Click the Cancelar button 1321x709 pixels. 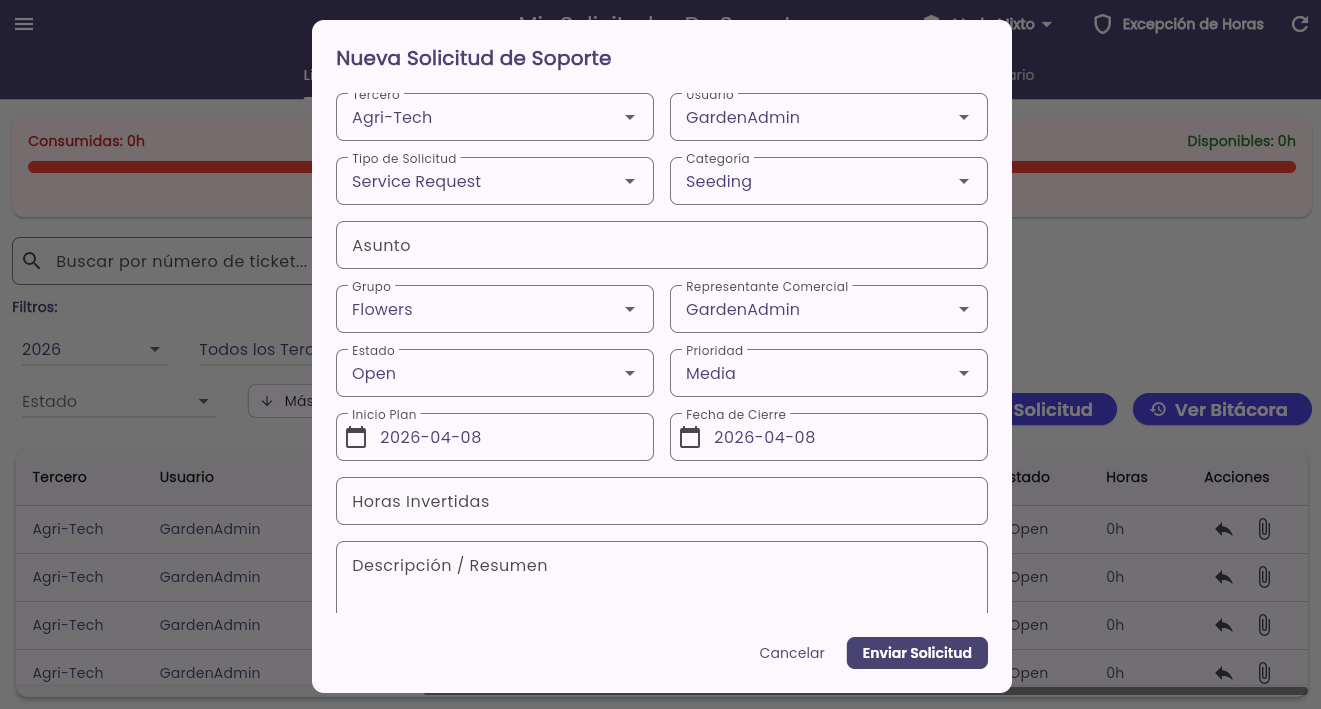pyautogui.click(x=792, y=653)
